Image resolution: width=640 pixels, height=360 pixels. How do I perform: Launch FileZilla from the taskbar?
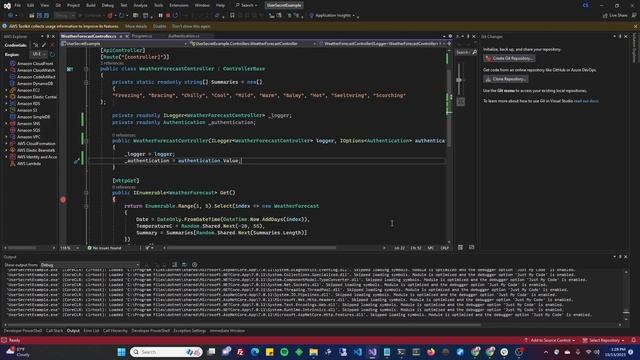tap(240, 352)
